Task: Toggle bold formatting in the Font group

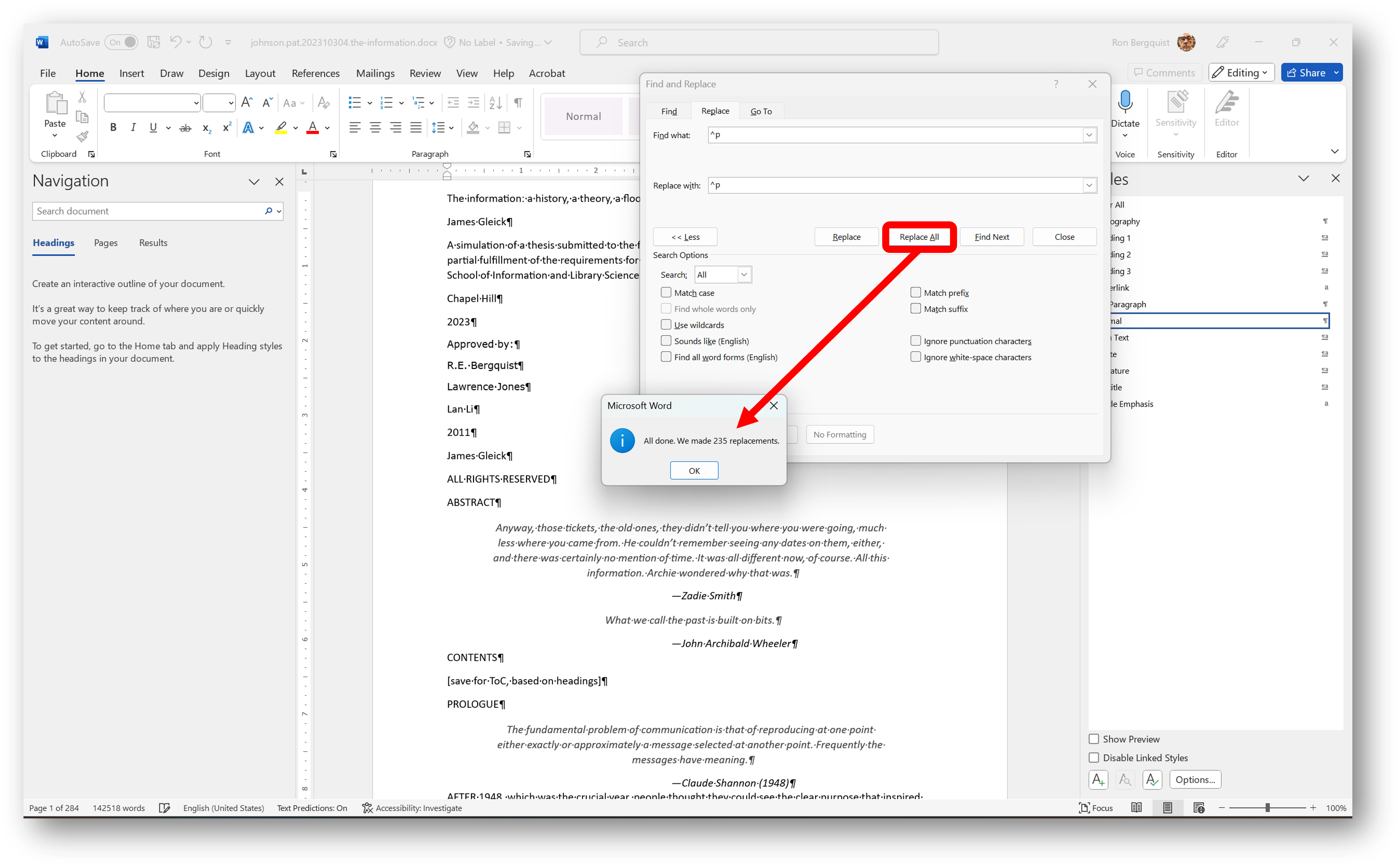Action: click(x=113, y=127)
